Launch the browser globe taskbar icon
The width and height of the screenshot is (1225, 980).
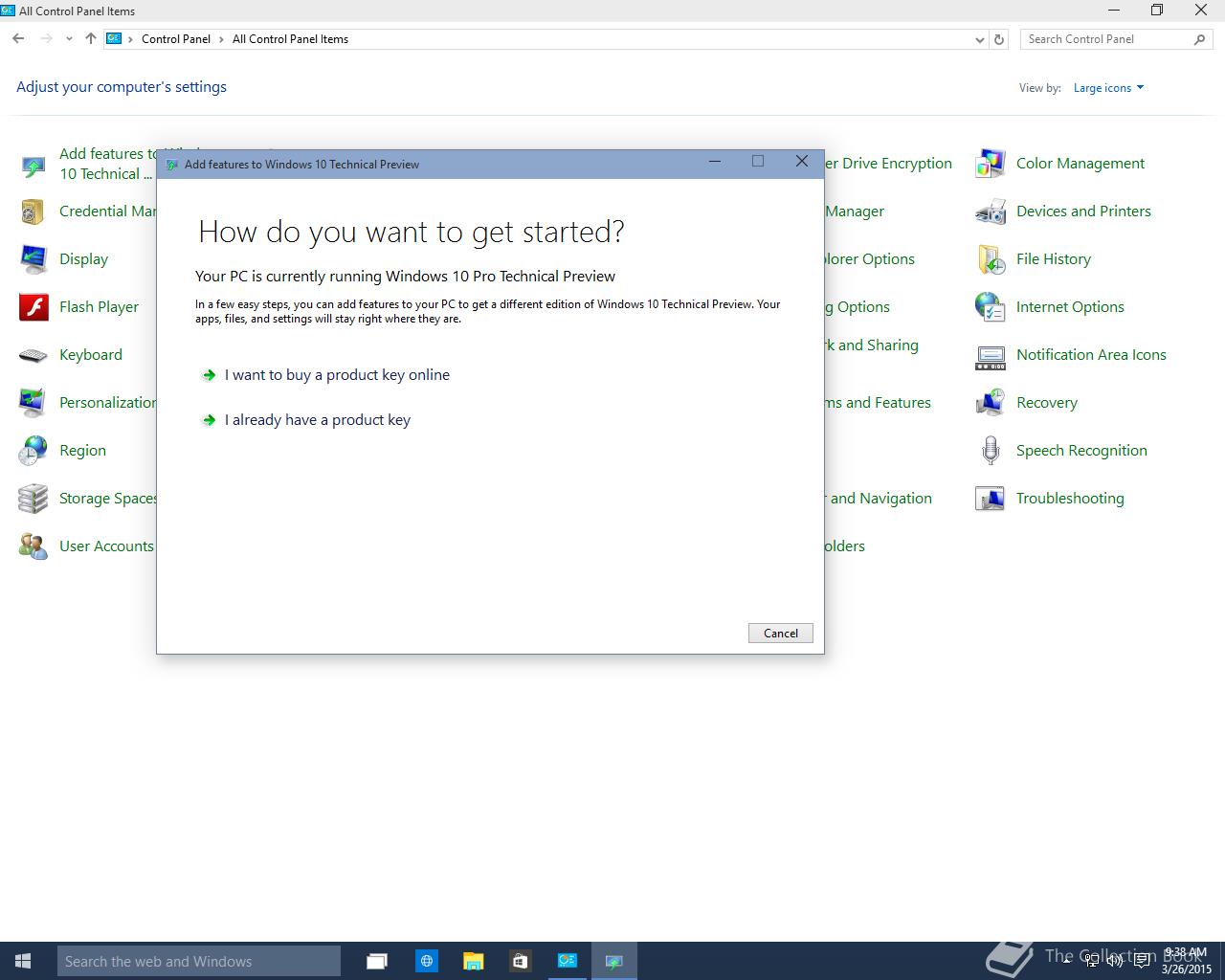[x=427, y=961]
